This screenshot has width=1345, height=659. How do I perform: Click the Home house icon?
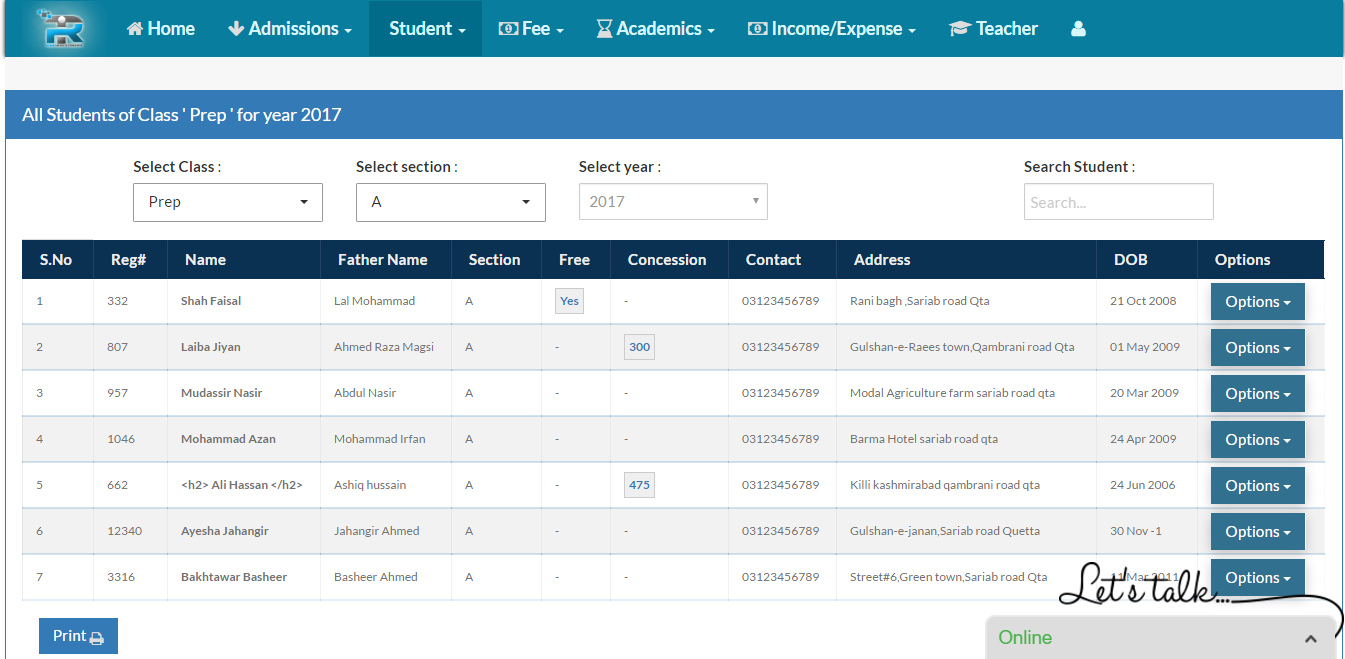[135, 29]
